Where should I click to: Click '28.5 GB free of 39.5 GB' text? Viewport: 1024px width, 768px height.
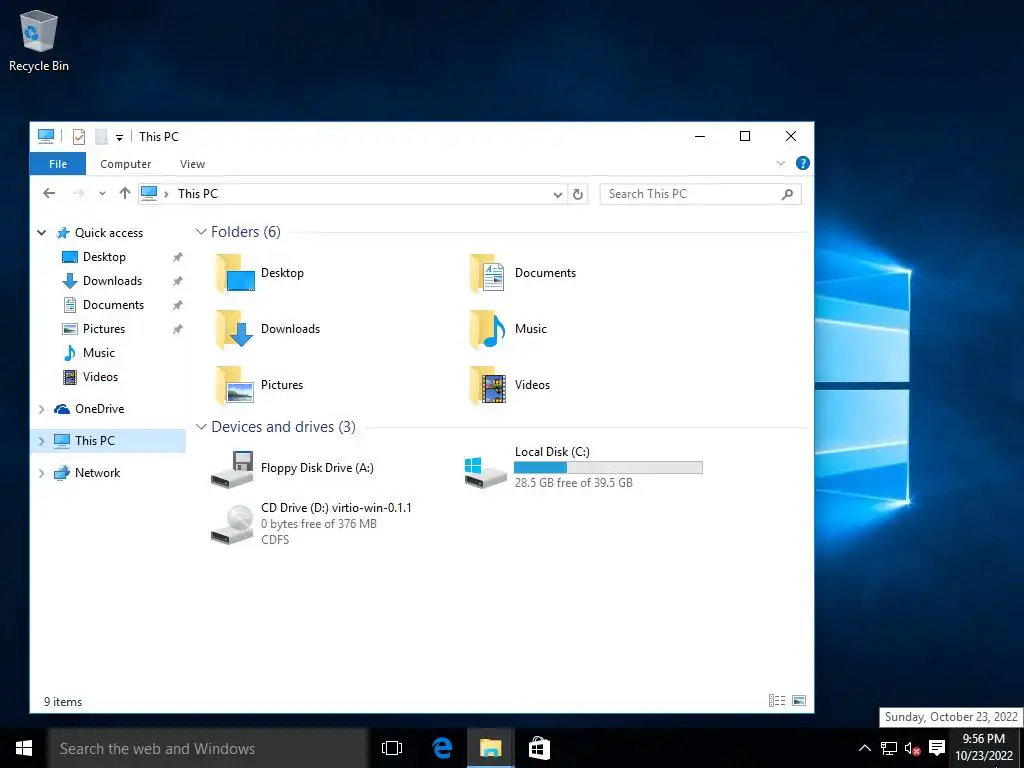[x=573, y=483]
